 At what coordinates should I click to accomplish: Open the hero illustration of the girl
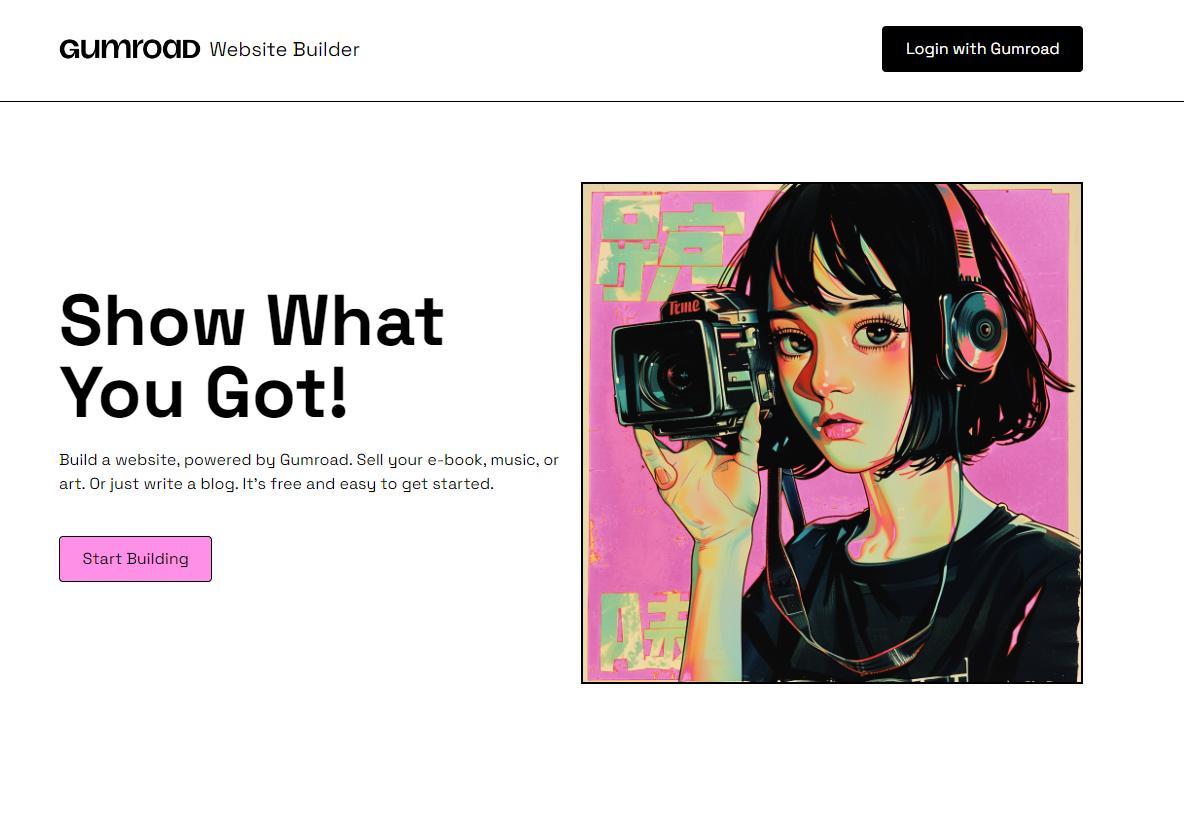click(x=831, y=433)
